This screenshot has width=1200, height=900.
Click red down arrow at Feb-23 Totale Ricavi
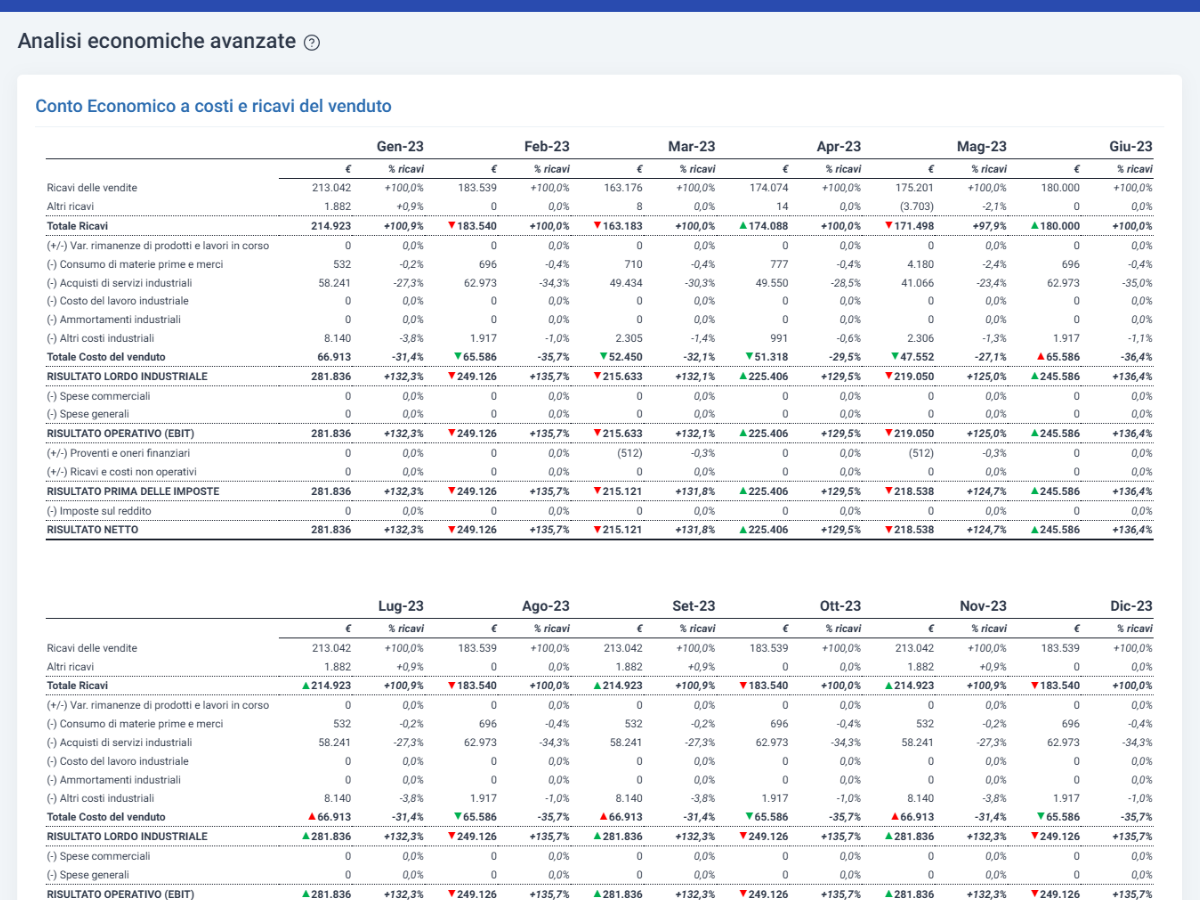point(452,226)
